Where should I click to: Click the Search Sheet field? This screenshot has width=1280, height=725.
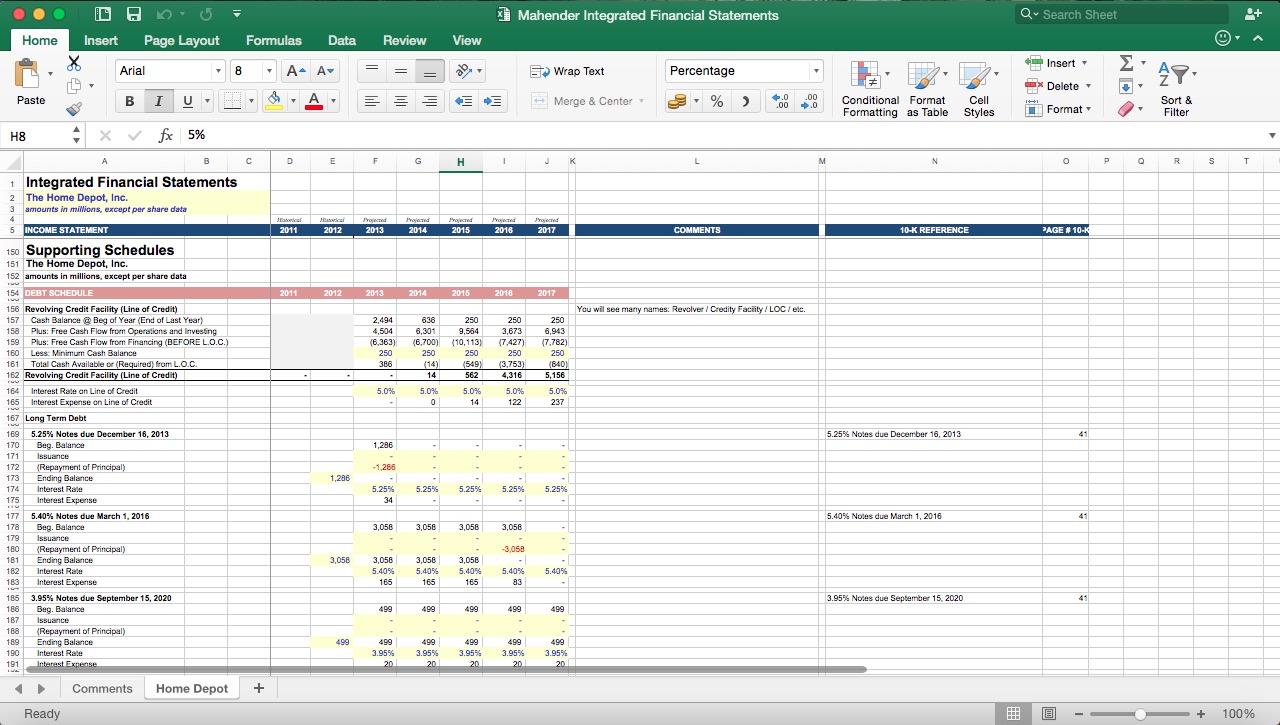tap(1120, 14)
